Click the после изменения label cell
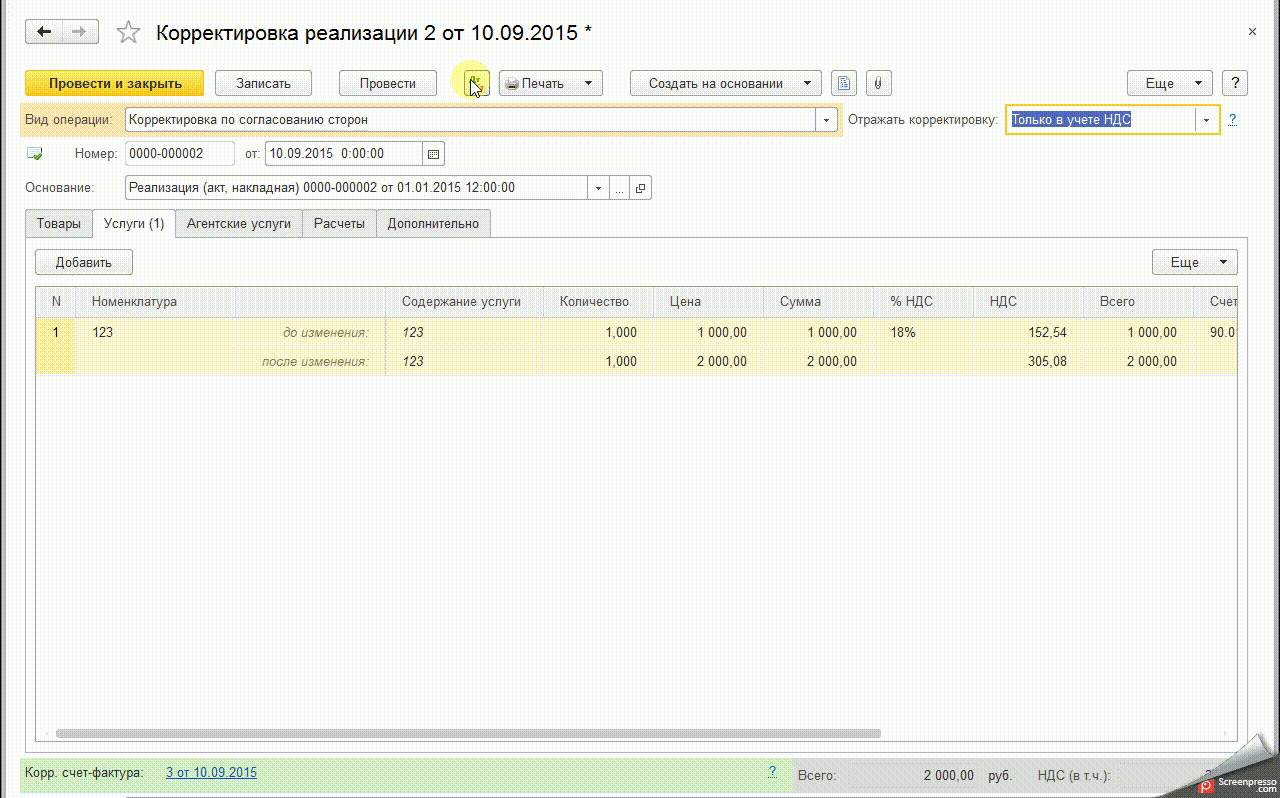Image resolution: width=1280 pixels, height=798 pixels. (310, 362)
